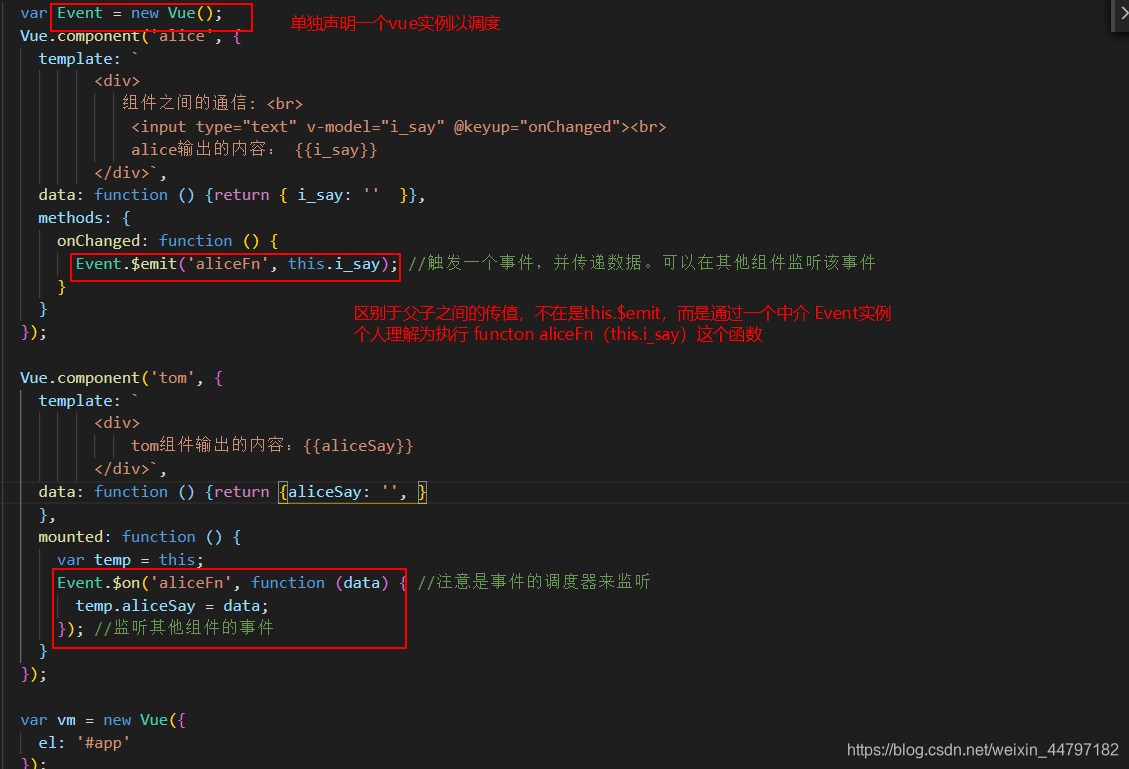The width and height of the screenshot is (1129, 769).
Task: Click the 'var Event = new Vue();' line
Action: coord(121,13)
